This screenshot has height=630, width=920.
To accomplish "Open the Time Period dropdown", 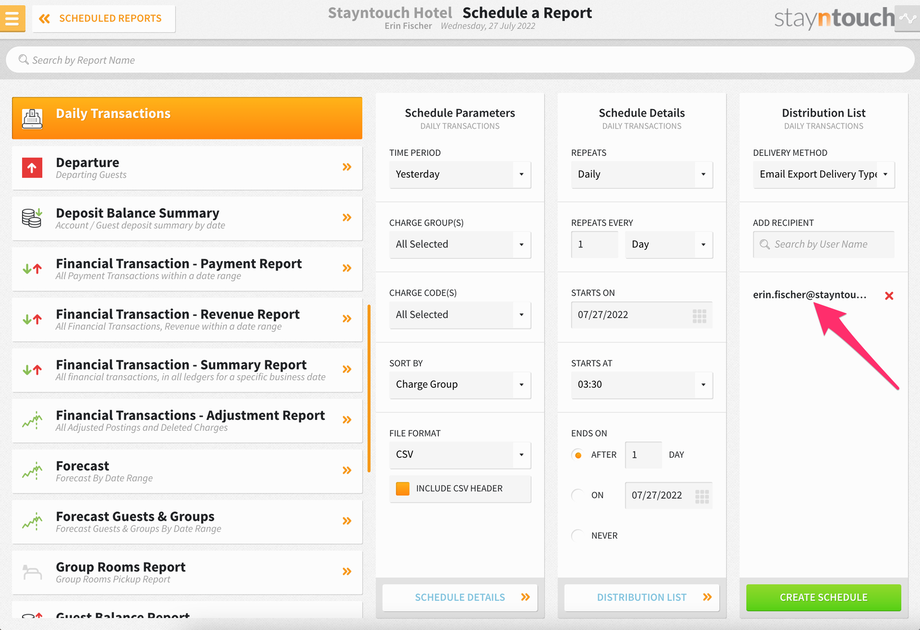I will coord(460,174).
